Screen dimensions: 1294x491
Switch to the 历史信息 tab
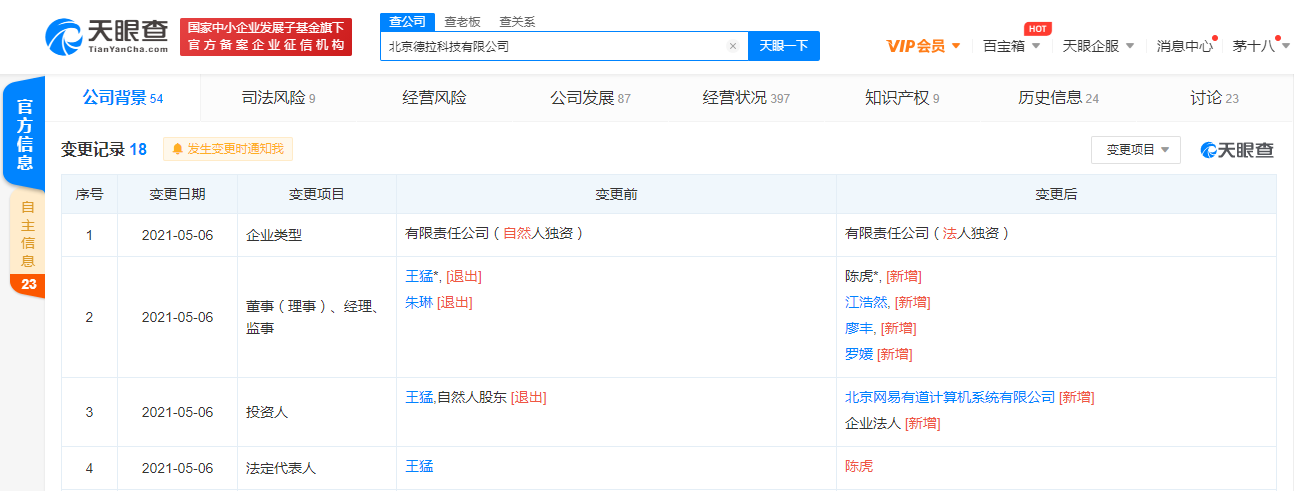1058,98
